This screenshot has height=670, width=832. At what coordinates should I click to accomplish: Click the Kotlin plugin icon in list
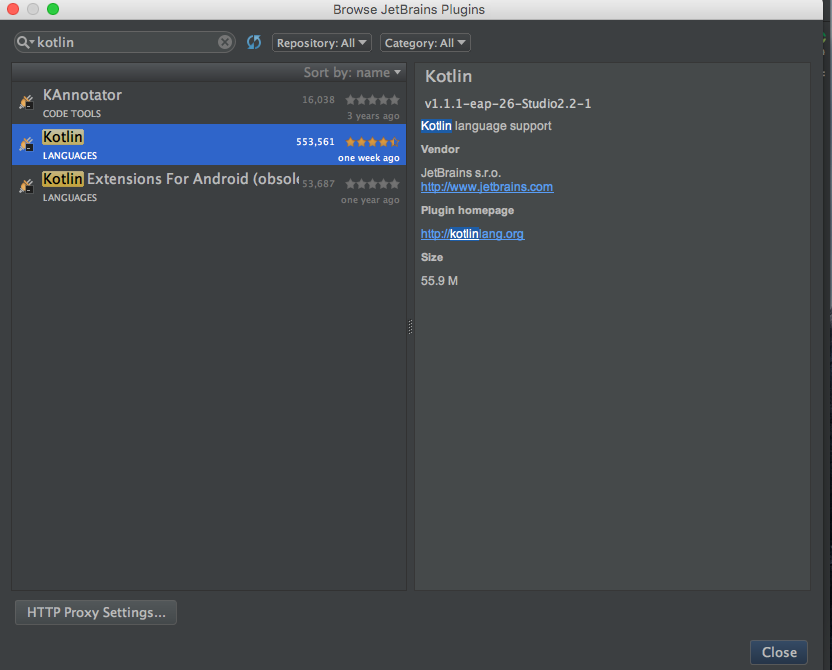(26, 144)
